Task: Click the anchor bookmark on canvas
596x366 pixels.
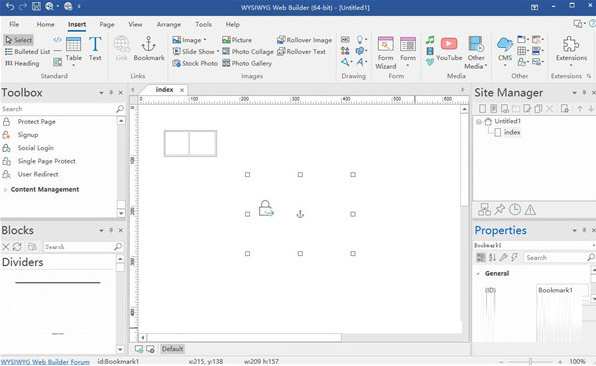Action: tap(300, 214)
